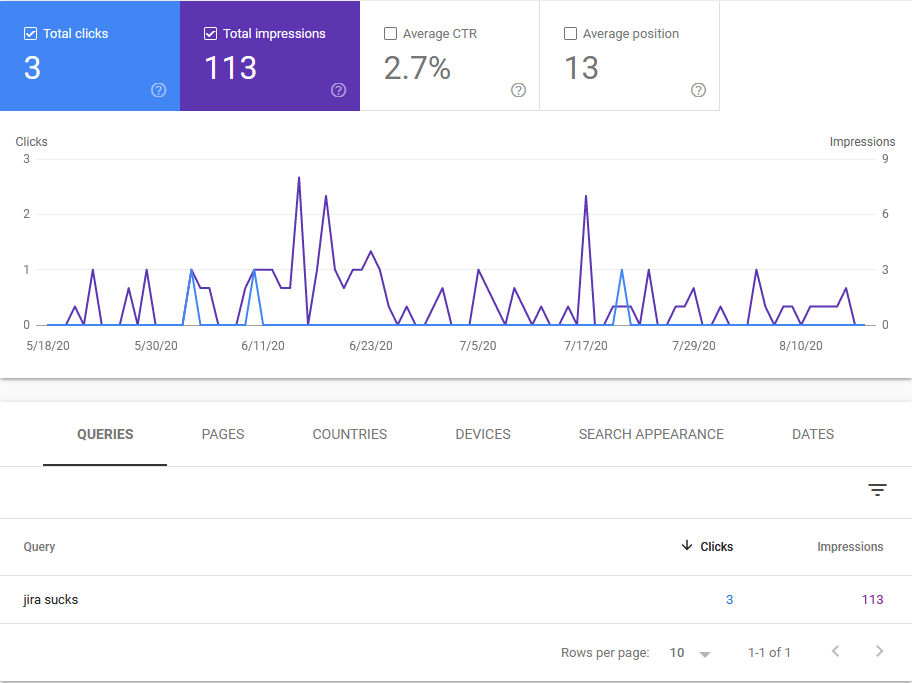Go to previous page of rows

click(x=836, y=652)
